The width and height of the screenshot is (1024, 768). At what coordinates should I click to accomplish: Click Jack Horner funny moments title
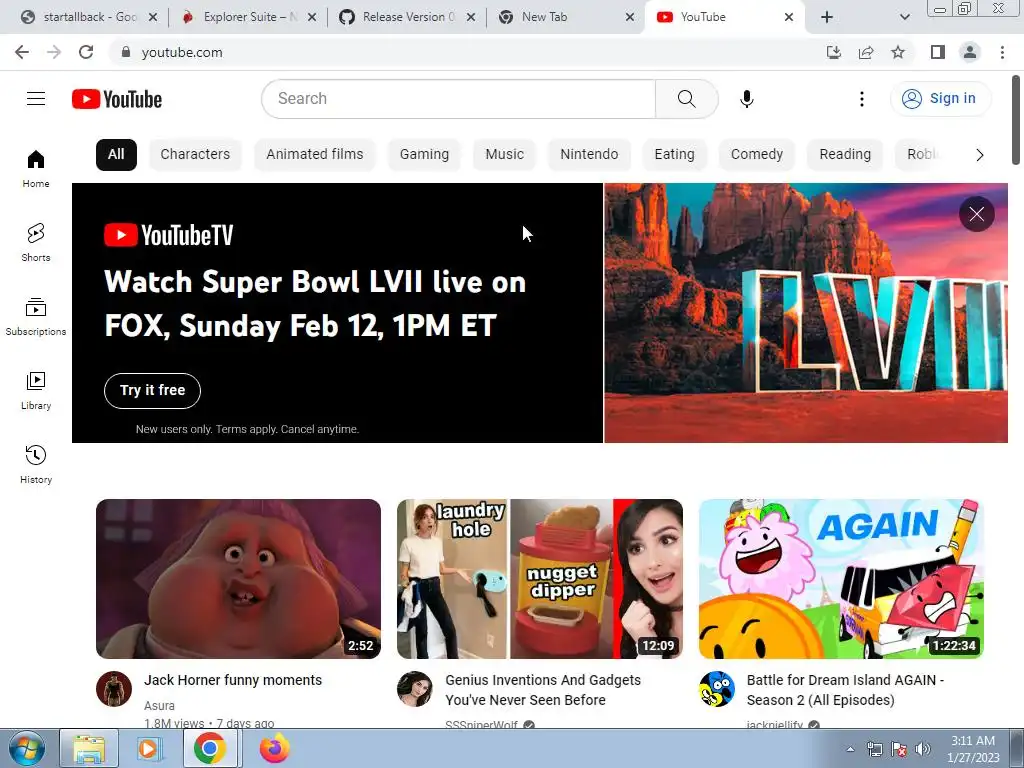click(233, 680)
